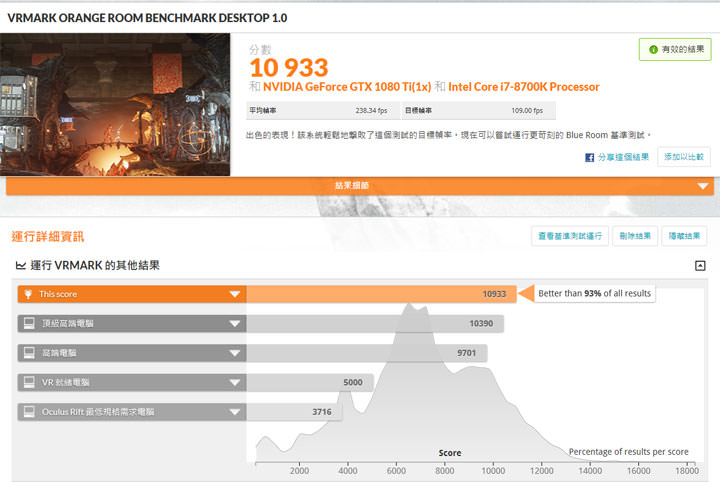Click the monitor icon for 頂級高端電腦
The image size is (720, 483).
point(27,324)
